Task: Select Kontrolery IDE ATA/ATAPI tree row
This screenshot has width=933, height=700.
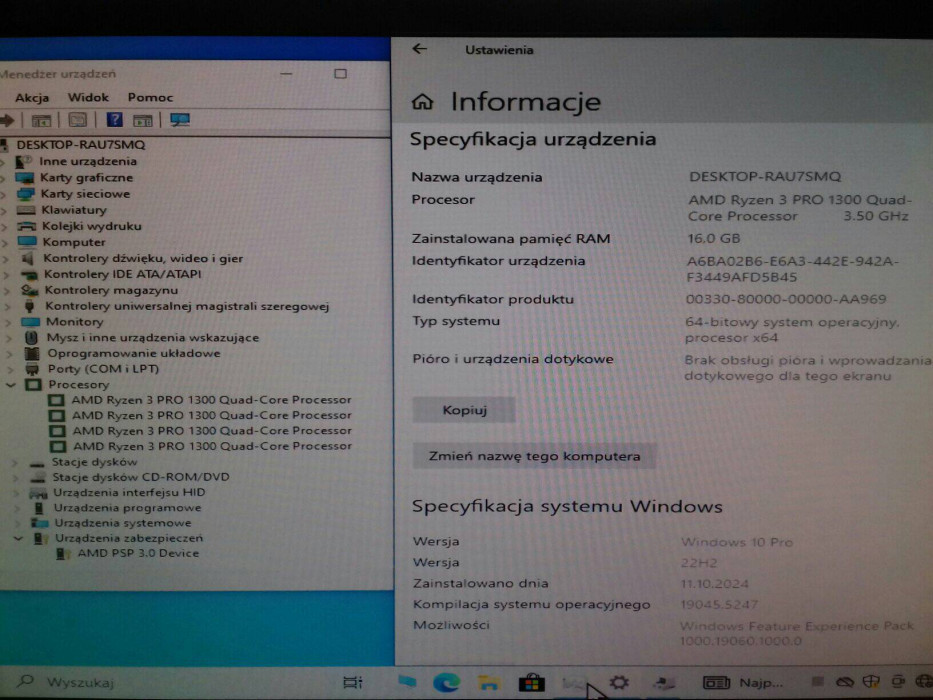Action: coord(123,274)
